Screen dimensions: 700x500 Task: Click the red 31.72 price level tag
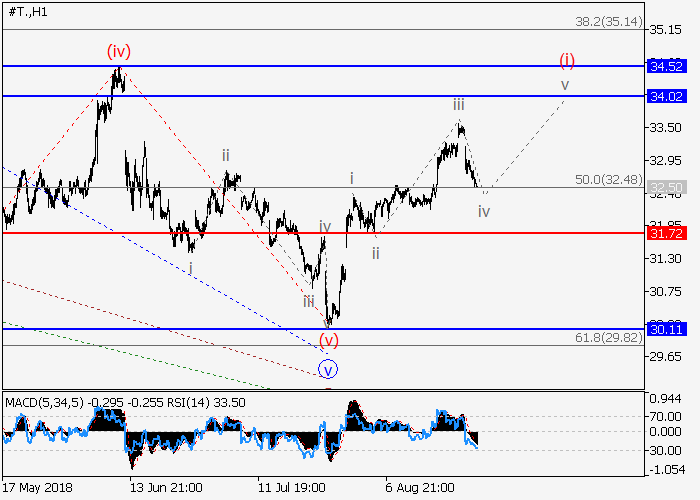(664, 233)
